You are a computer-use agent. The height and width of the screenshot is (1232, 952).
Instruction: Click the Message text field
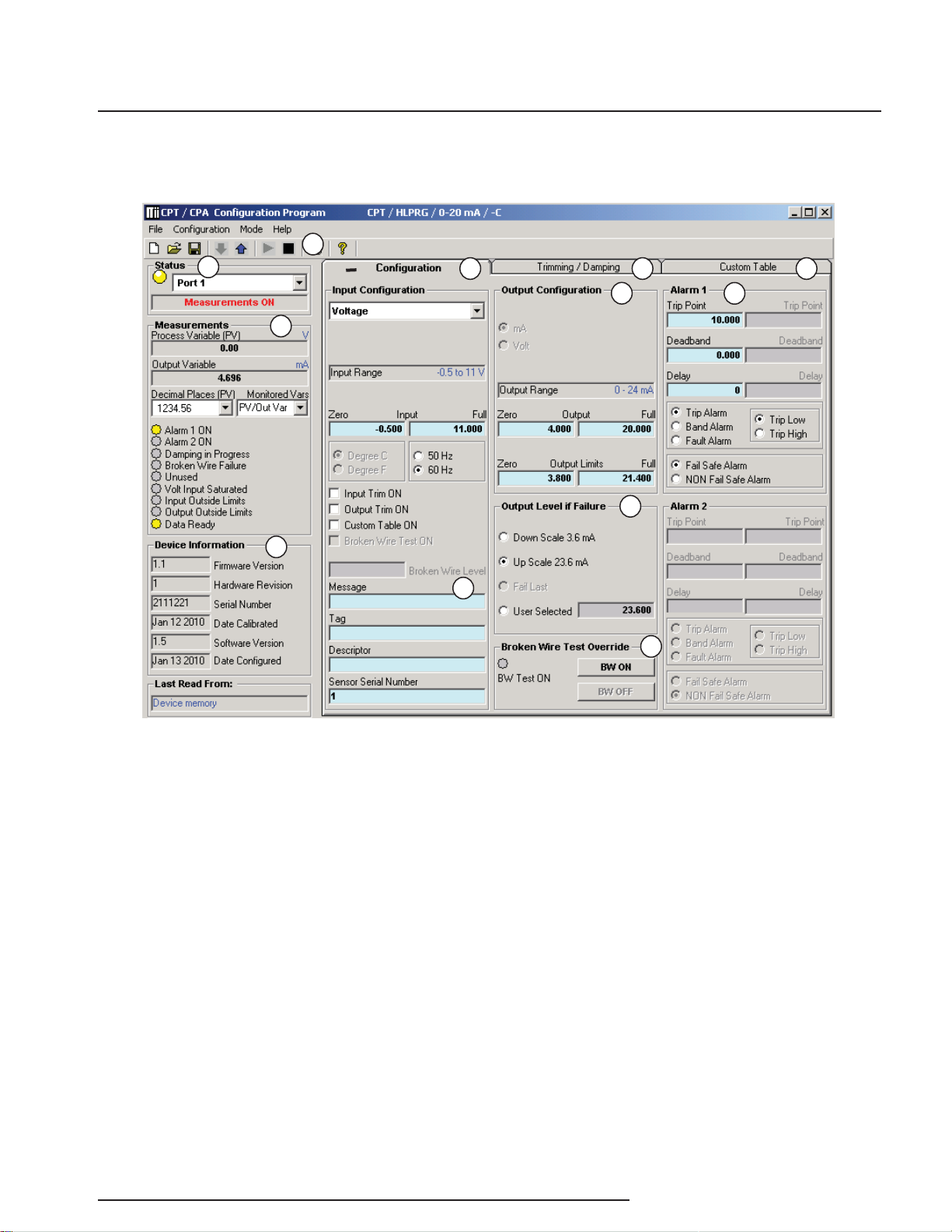[x=407, y=602]
